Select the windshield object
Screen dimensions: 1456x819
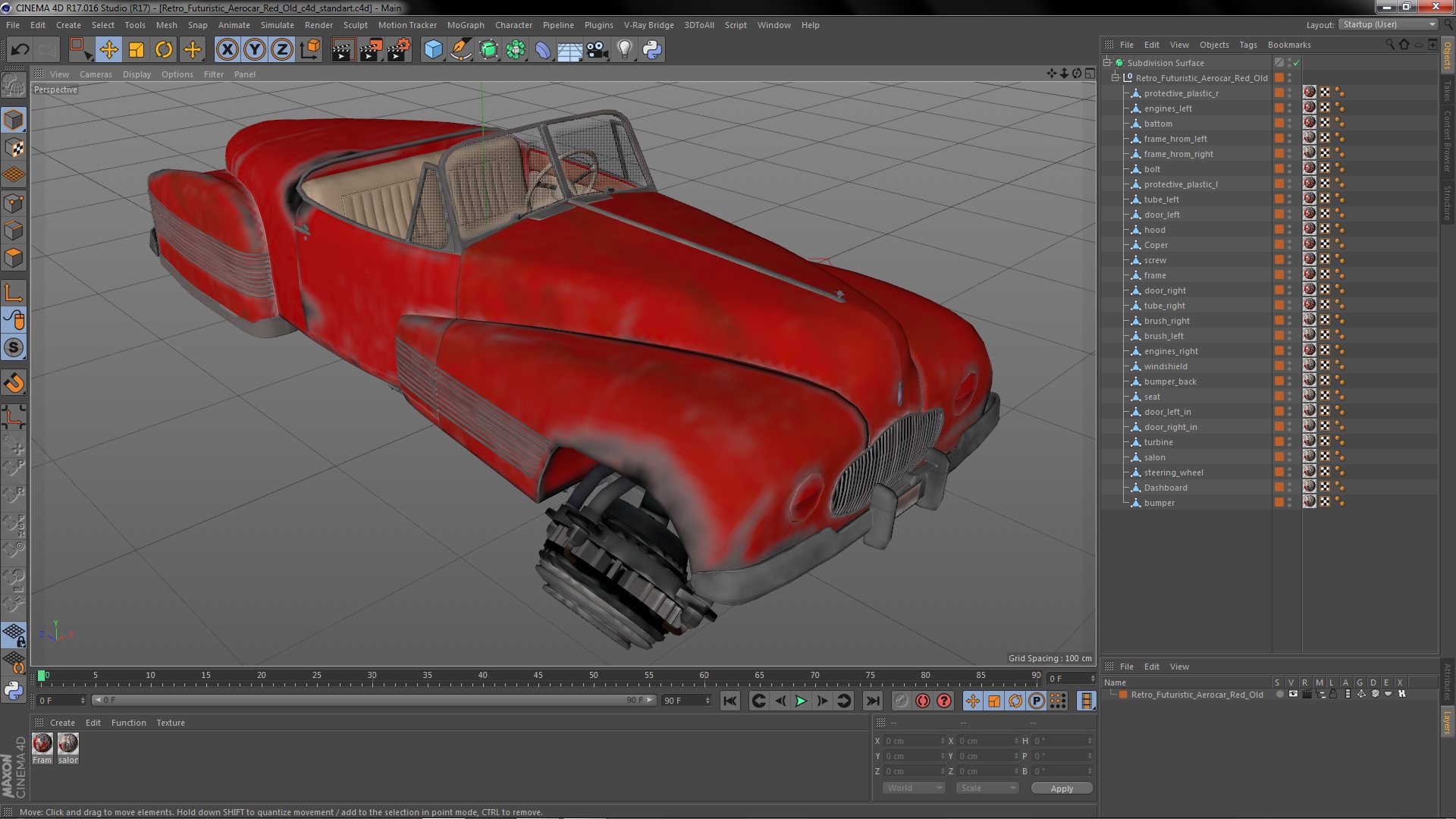click(1166, 366)
